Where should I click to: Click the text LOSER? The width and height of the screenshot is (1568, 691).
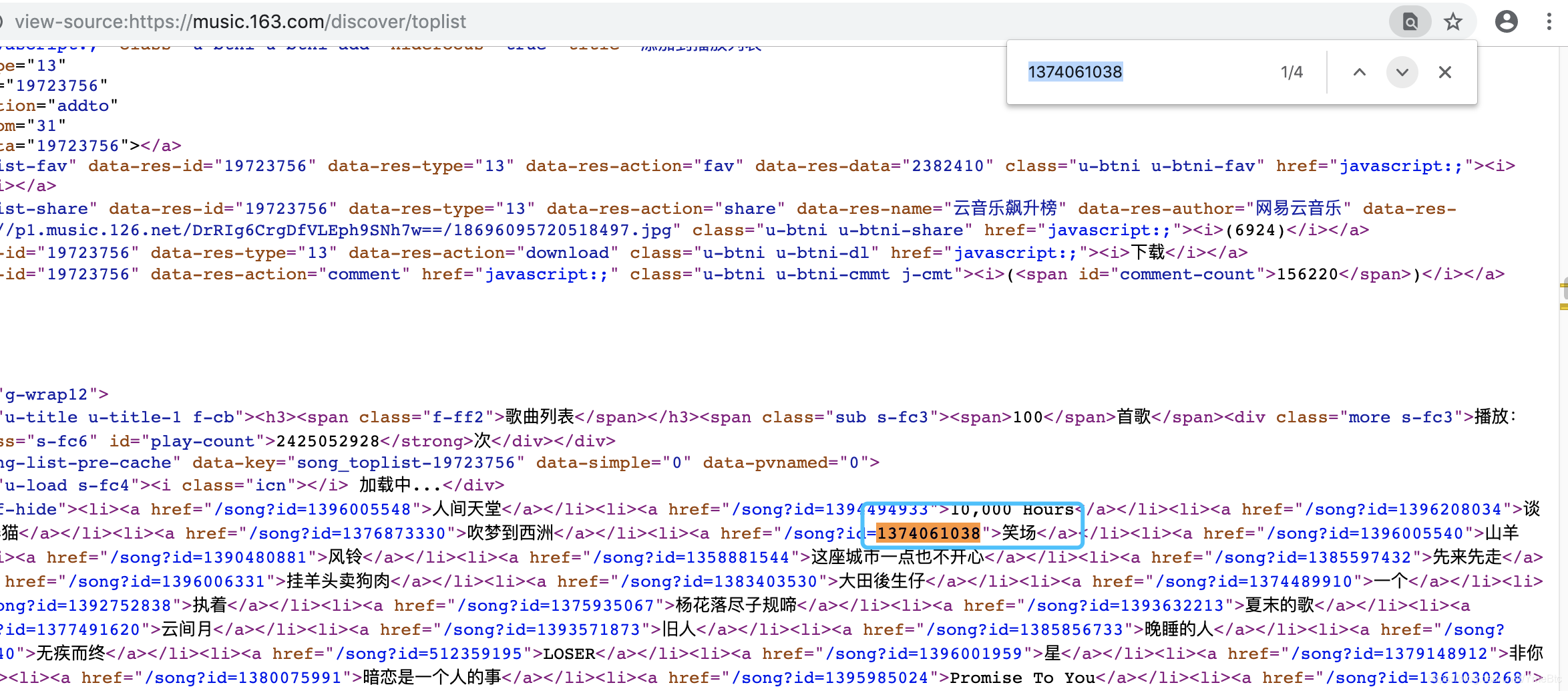[569, 654]
